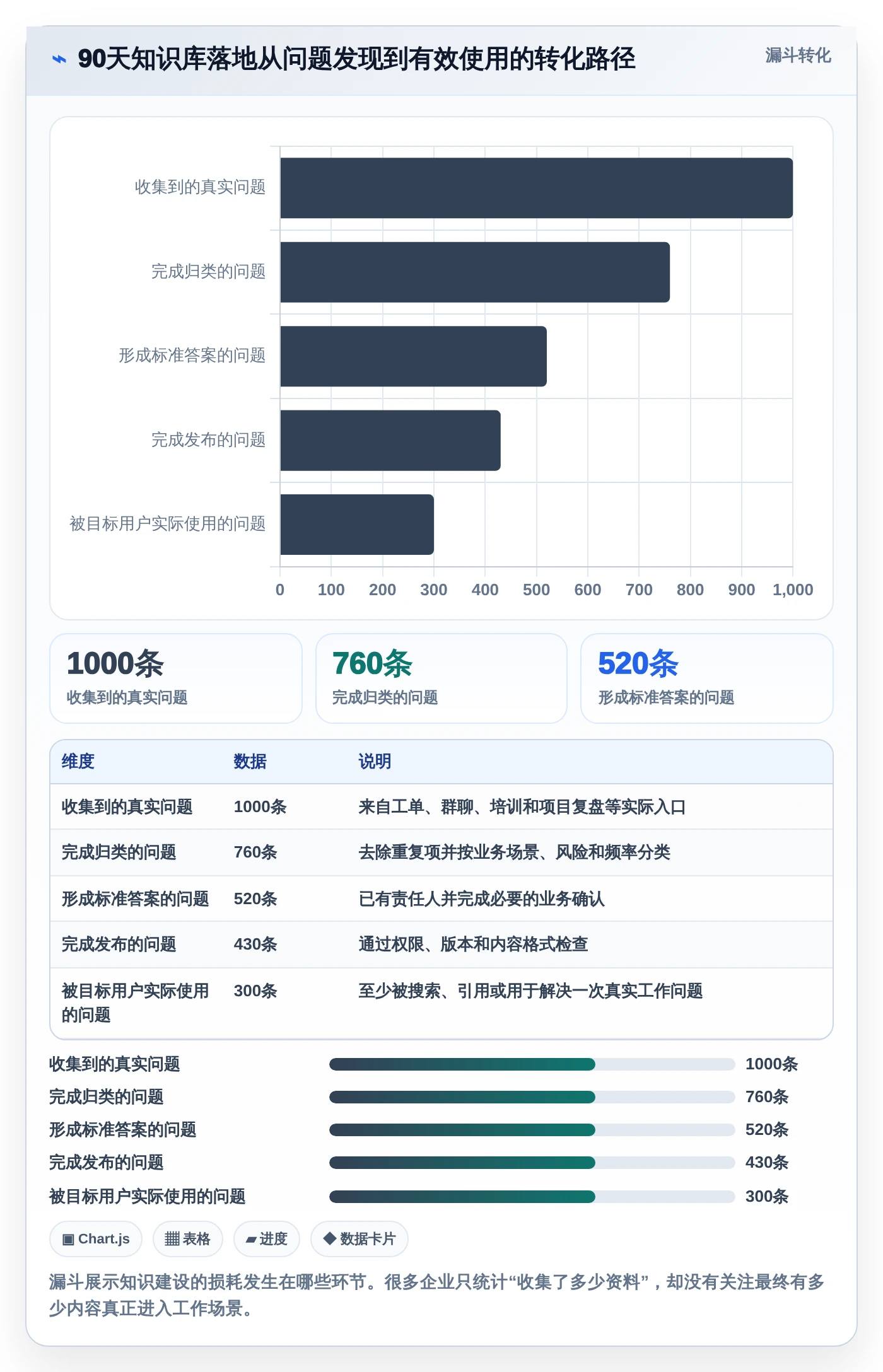Select table row 形成标准答案的问题

(x=441, y=898)
